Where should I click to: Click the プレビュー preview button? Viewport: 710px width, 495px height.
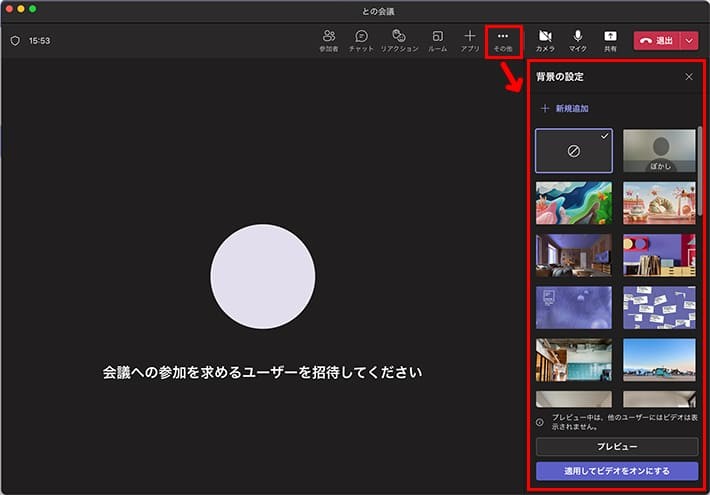click(x=617, y=447)
